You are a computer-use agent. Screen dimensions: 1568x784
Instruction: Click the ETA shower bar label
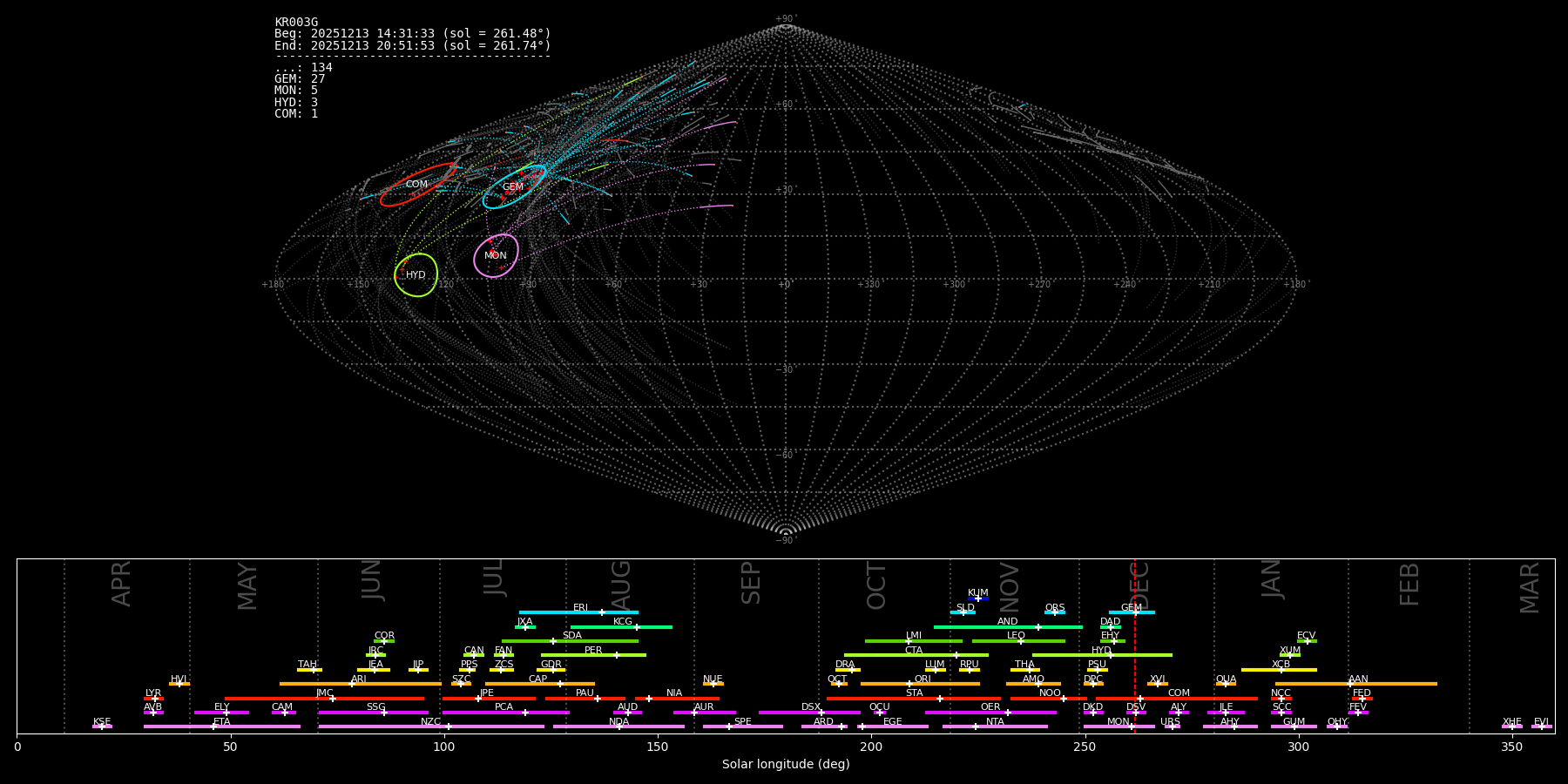coord(222,722)
